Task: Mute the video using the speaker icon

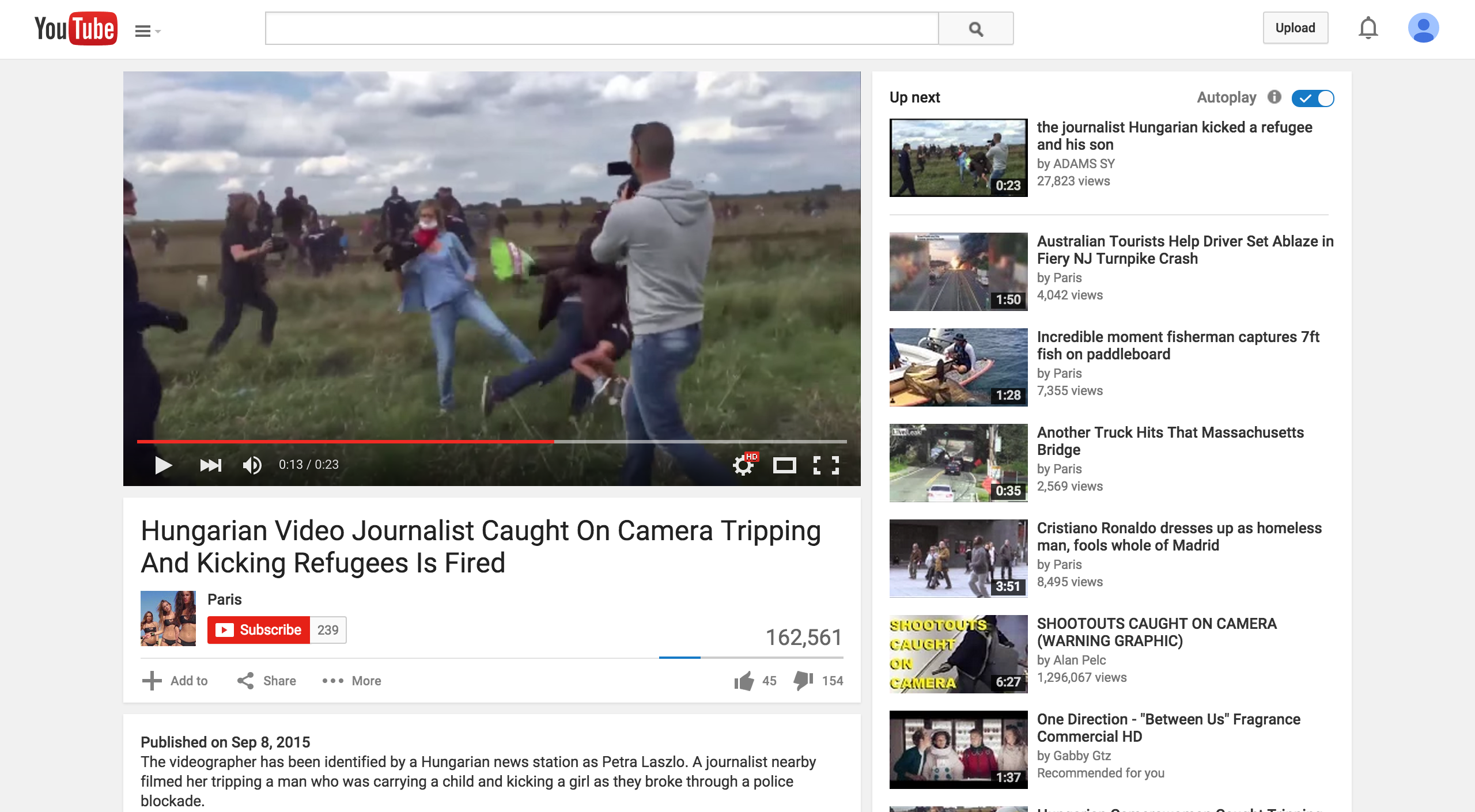Action: coord(252,465)
